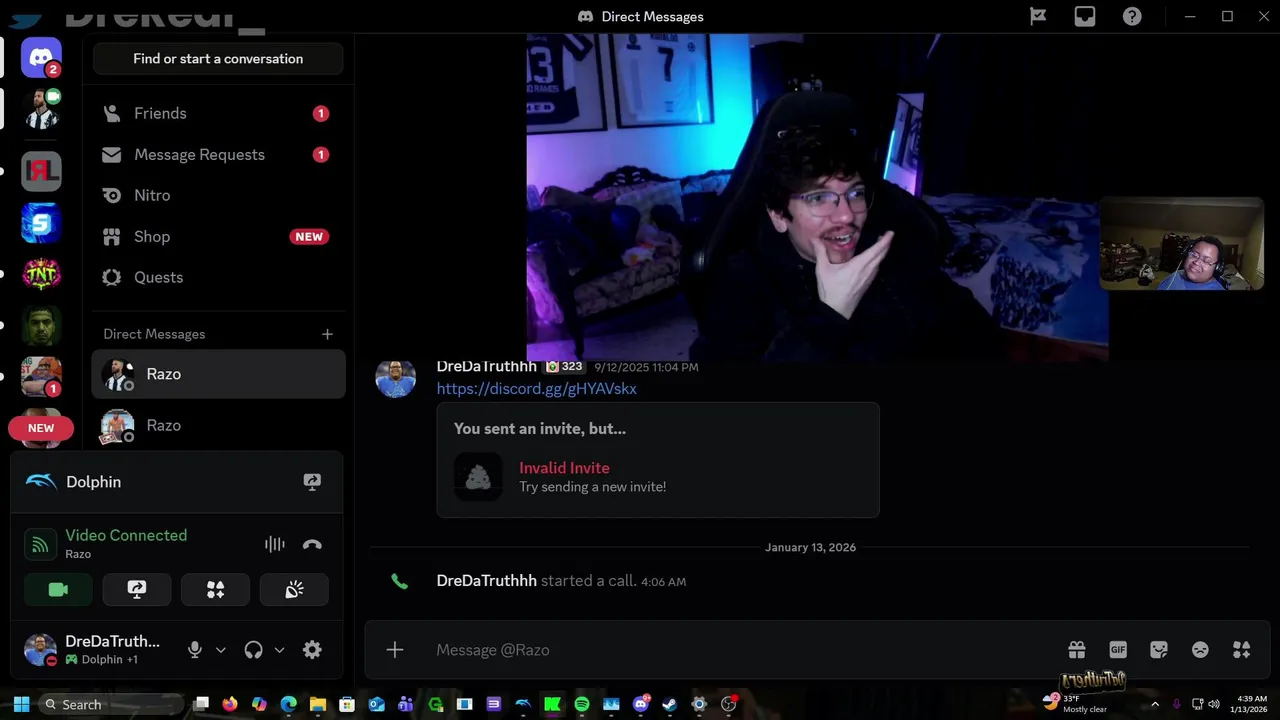Disconnect from the call
The height and width of the screenshot is (720, 1280).
click(x=312, y=544)
